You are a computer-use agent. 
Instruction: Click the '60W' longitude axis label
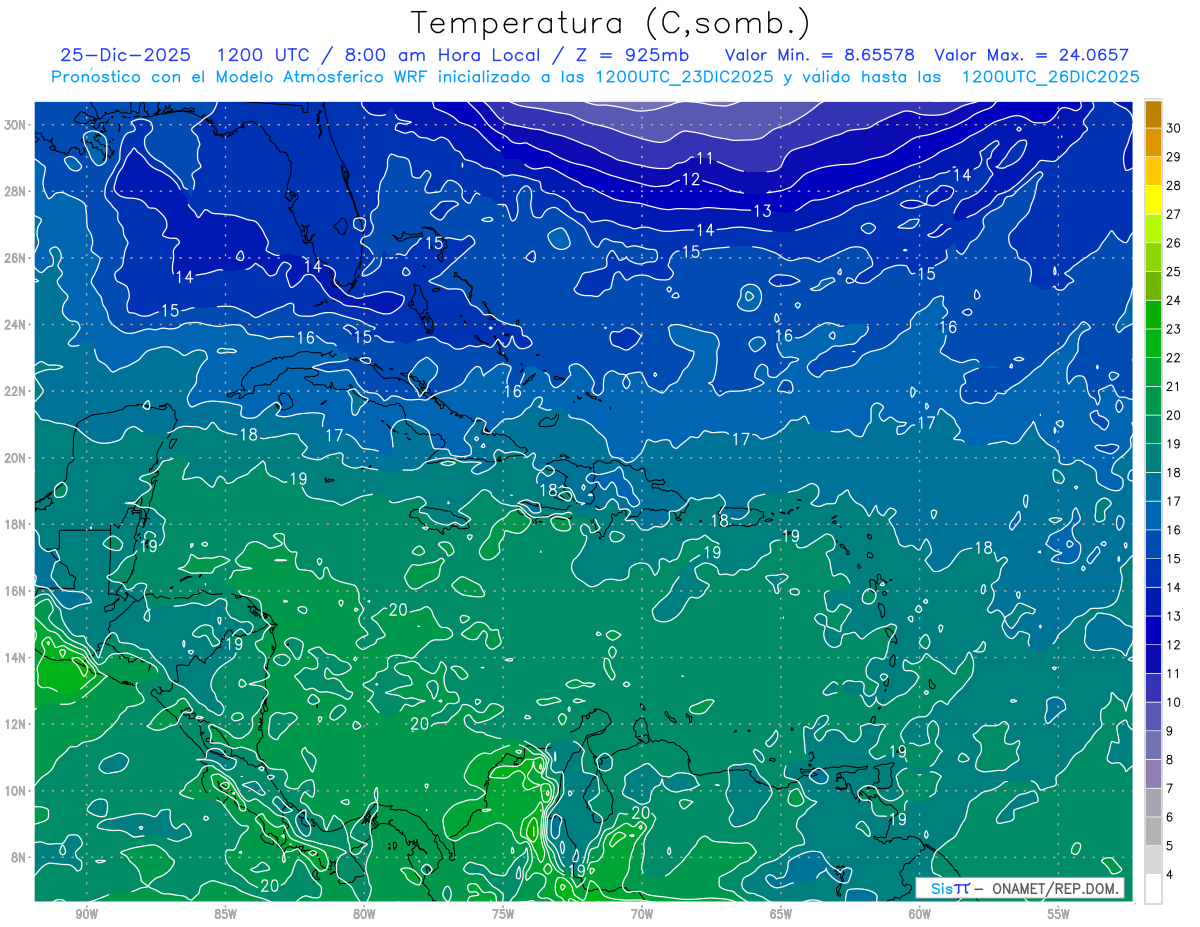coord(920,915)
